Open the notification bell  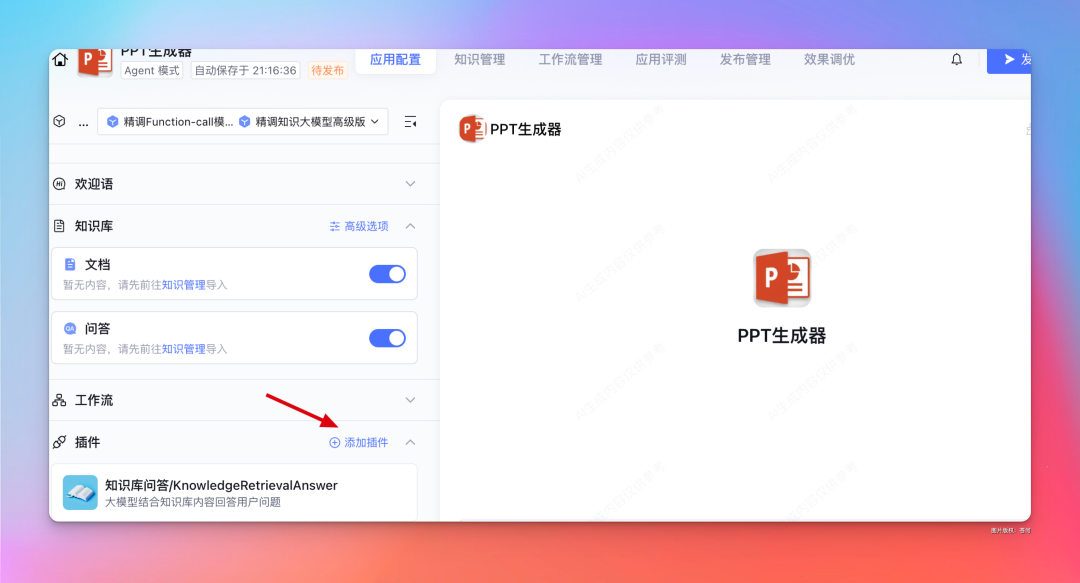click(x=957, y=60)
